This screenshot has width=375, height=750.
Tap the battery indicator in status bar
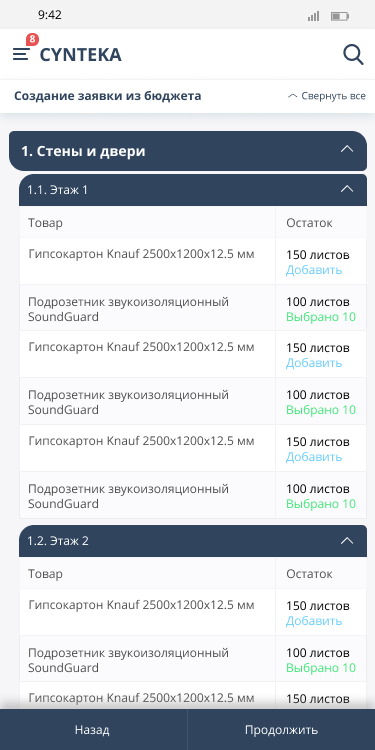pos(340,16)
